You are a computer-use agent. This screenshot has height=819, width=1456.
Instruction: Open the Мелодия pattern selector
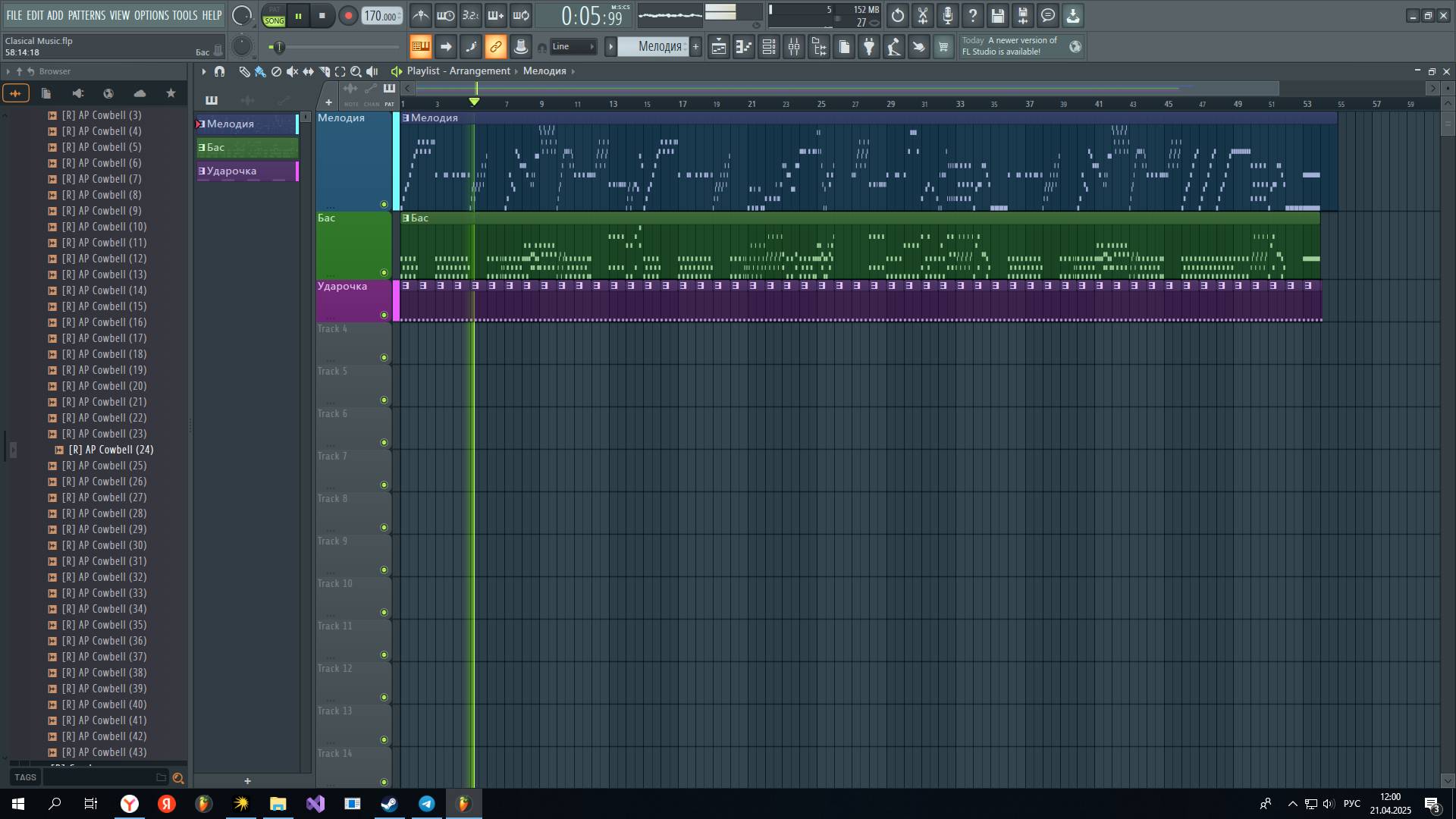[x=657, y=47]
